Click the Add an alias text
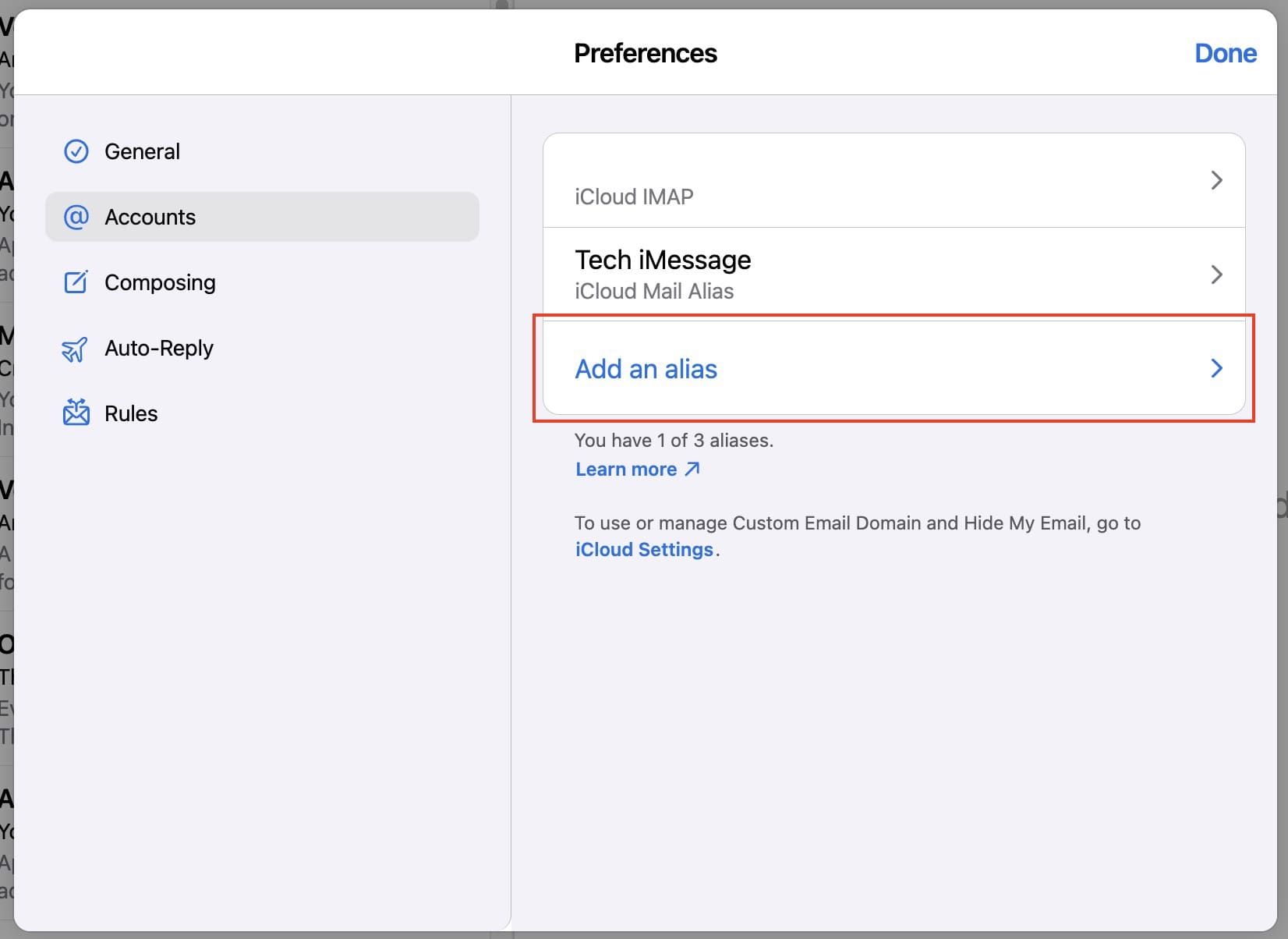 tap(646, 369)
